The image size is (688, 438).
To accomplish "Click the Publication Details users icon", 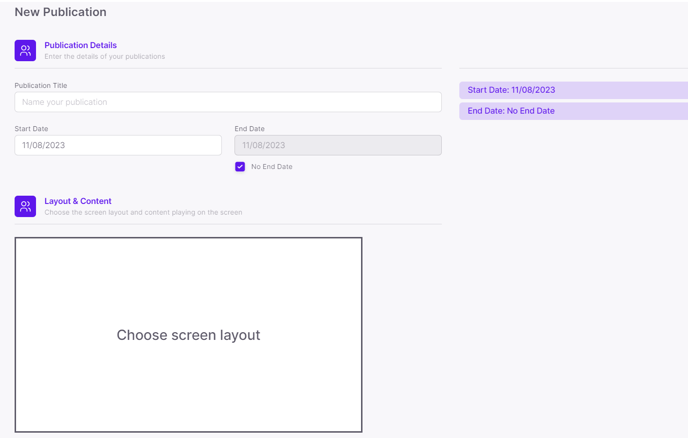I will [x=25, y=50].
